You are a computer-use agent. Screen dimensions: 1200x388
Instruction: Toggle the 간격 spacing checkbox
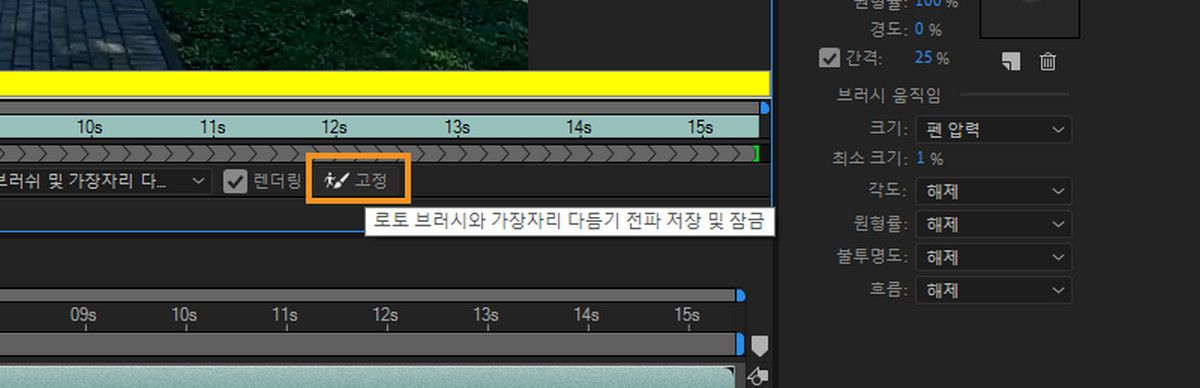(x=828, y=58)
